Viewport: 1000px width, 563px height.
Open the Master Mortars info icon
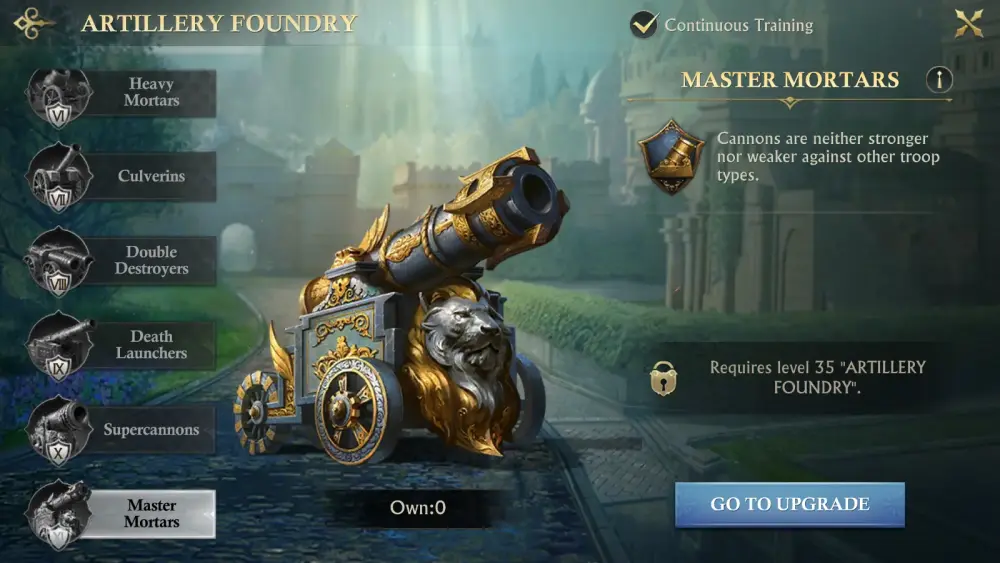coord(939,80)
